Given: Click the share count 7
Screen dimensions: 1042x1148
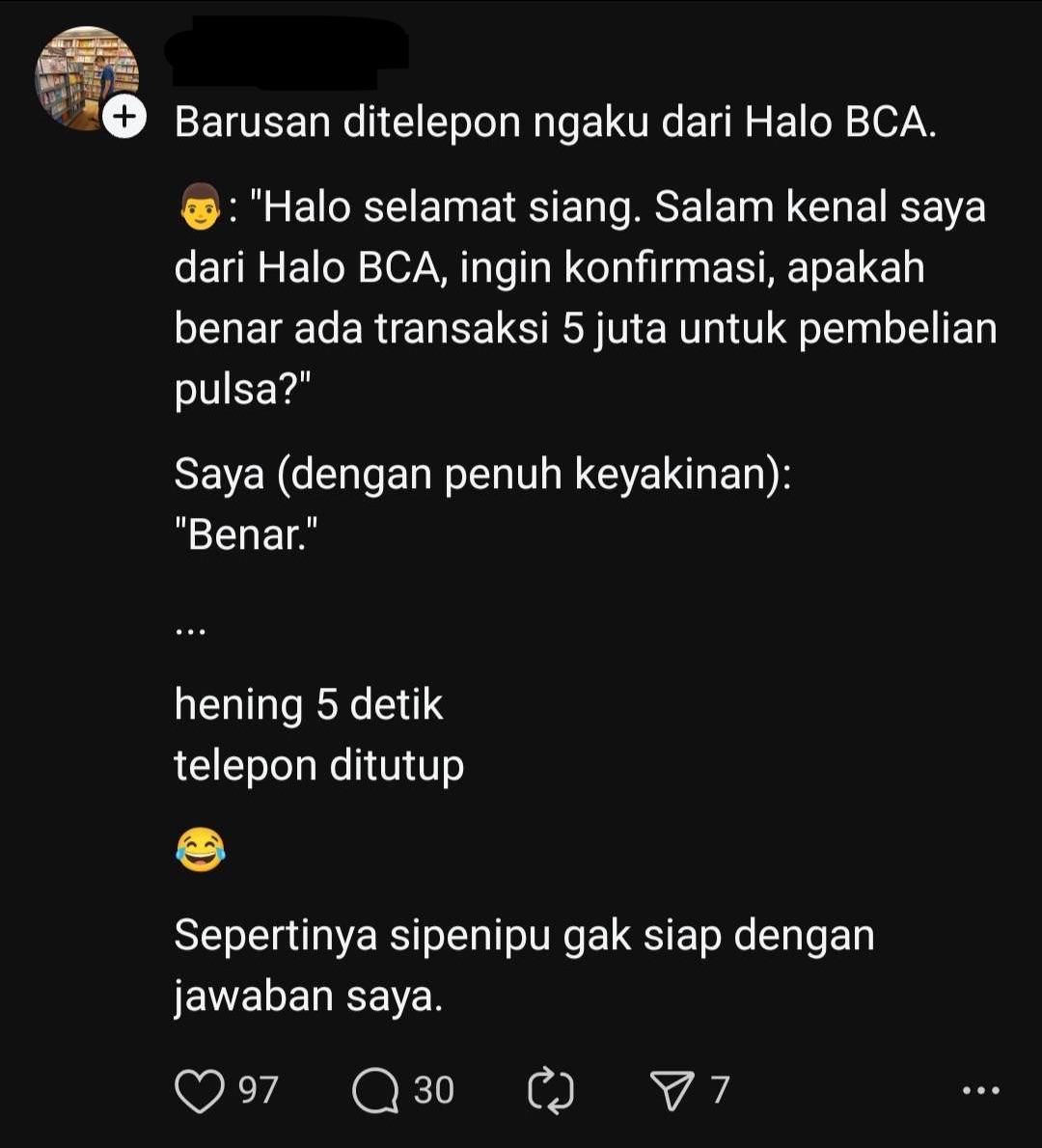Looking at the screenshot, I should [720, 1090].
